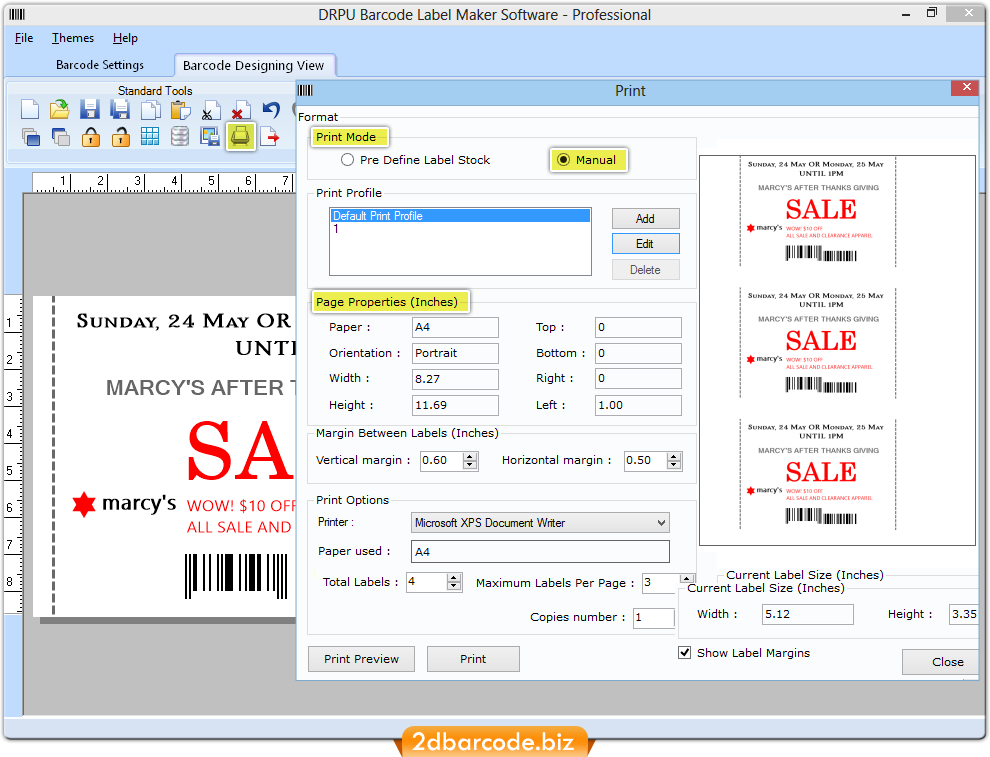Click the page Height field 11.69
The height and width of the screenshot is (757, 990).
coord(455,405)
